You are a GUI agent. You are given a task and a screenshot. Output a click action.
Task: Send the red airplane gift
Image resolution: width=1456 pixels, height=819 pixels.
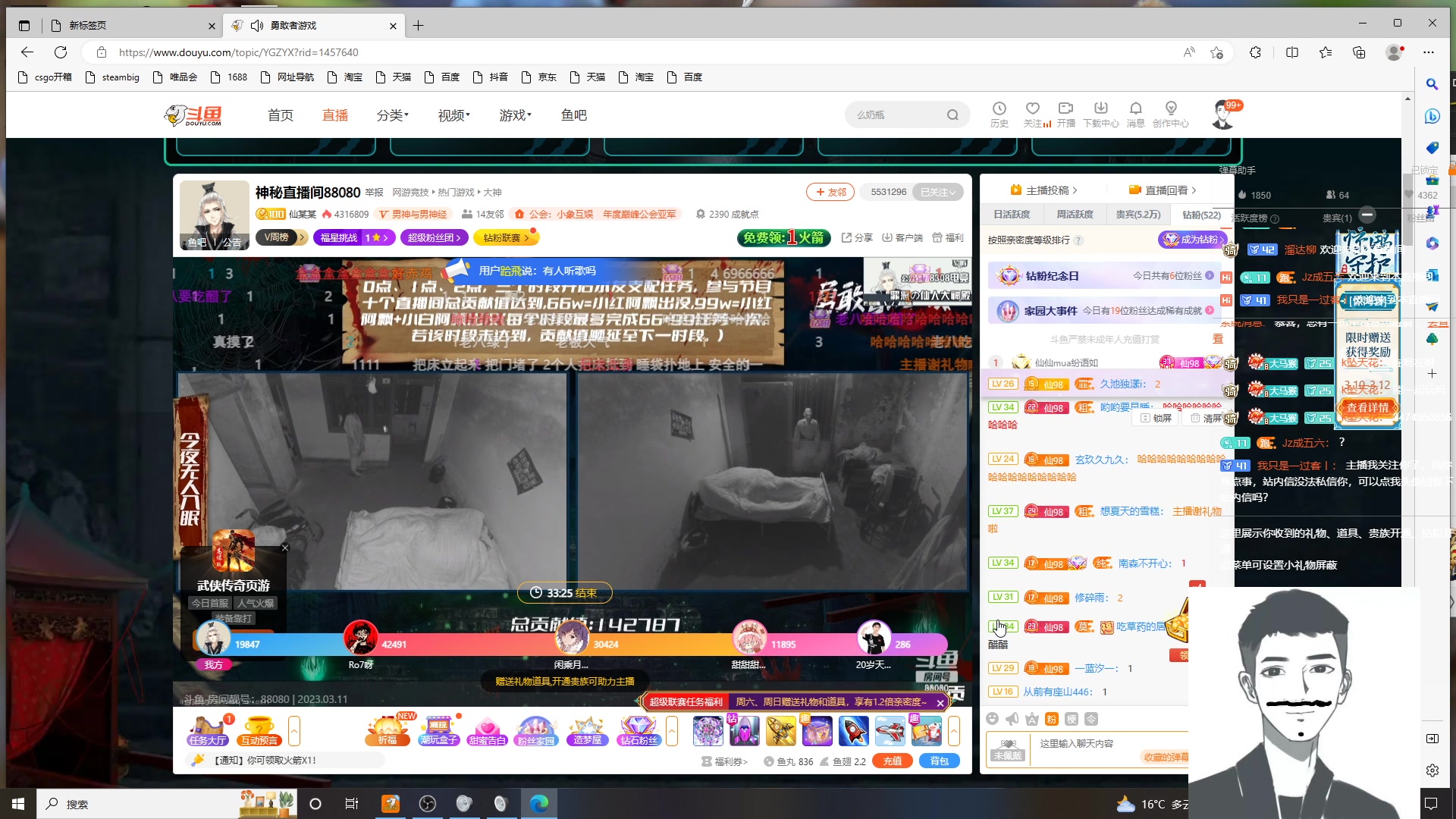(890, 731)
